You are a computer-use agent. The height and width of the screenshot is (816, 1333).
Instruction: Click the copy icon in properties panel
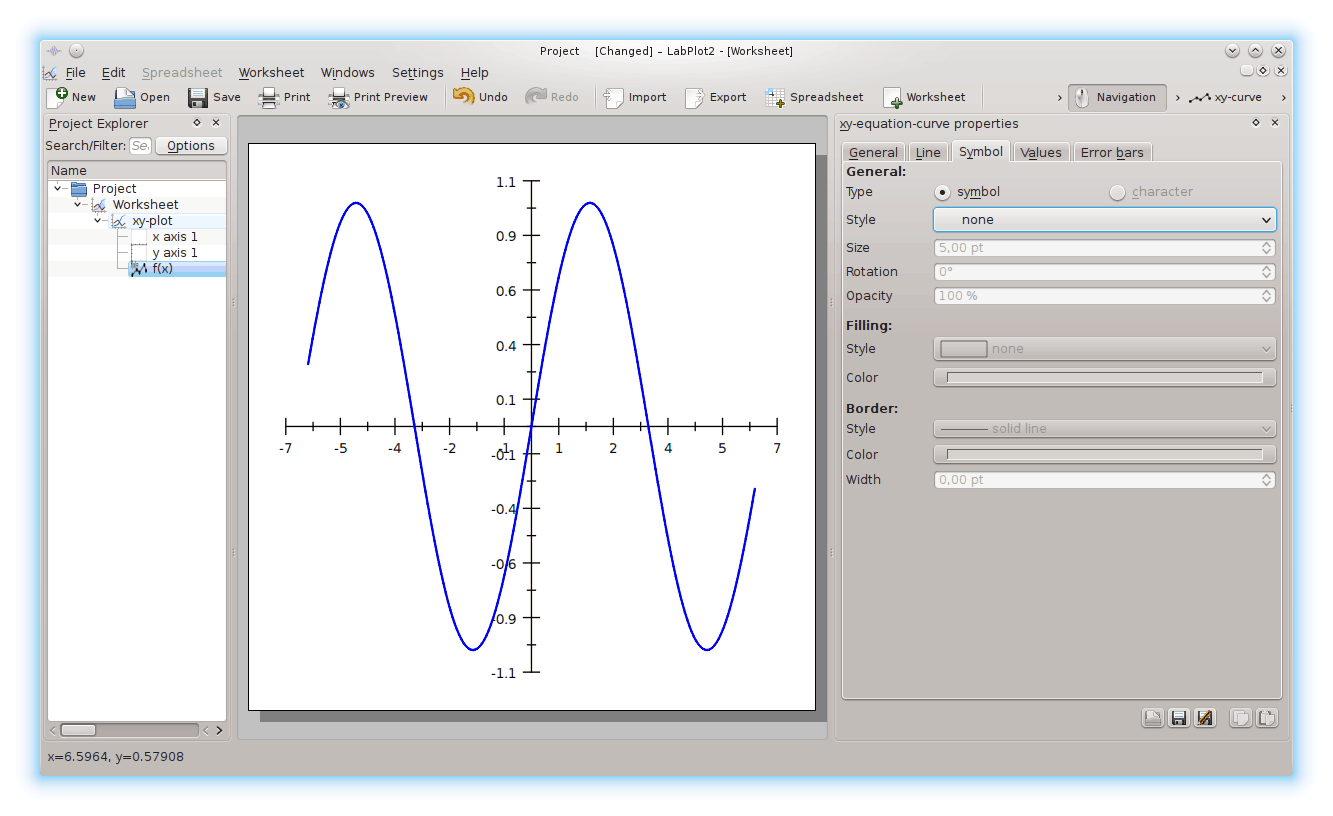coord(1240,718)
